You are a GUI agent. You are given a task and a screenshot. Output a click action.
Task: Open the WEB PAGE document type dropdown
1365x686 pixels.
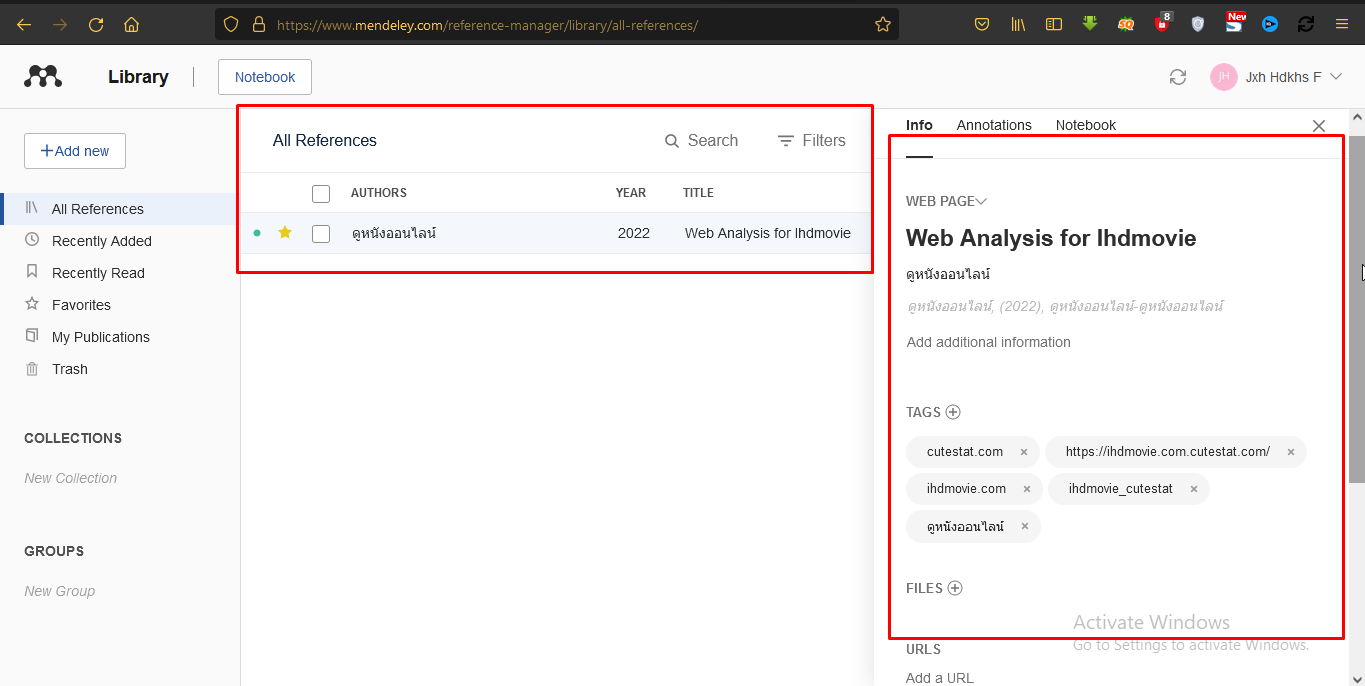(946, 201)
